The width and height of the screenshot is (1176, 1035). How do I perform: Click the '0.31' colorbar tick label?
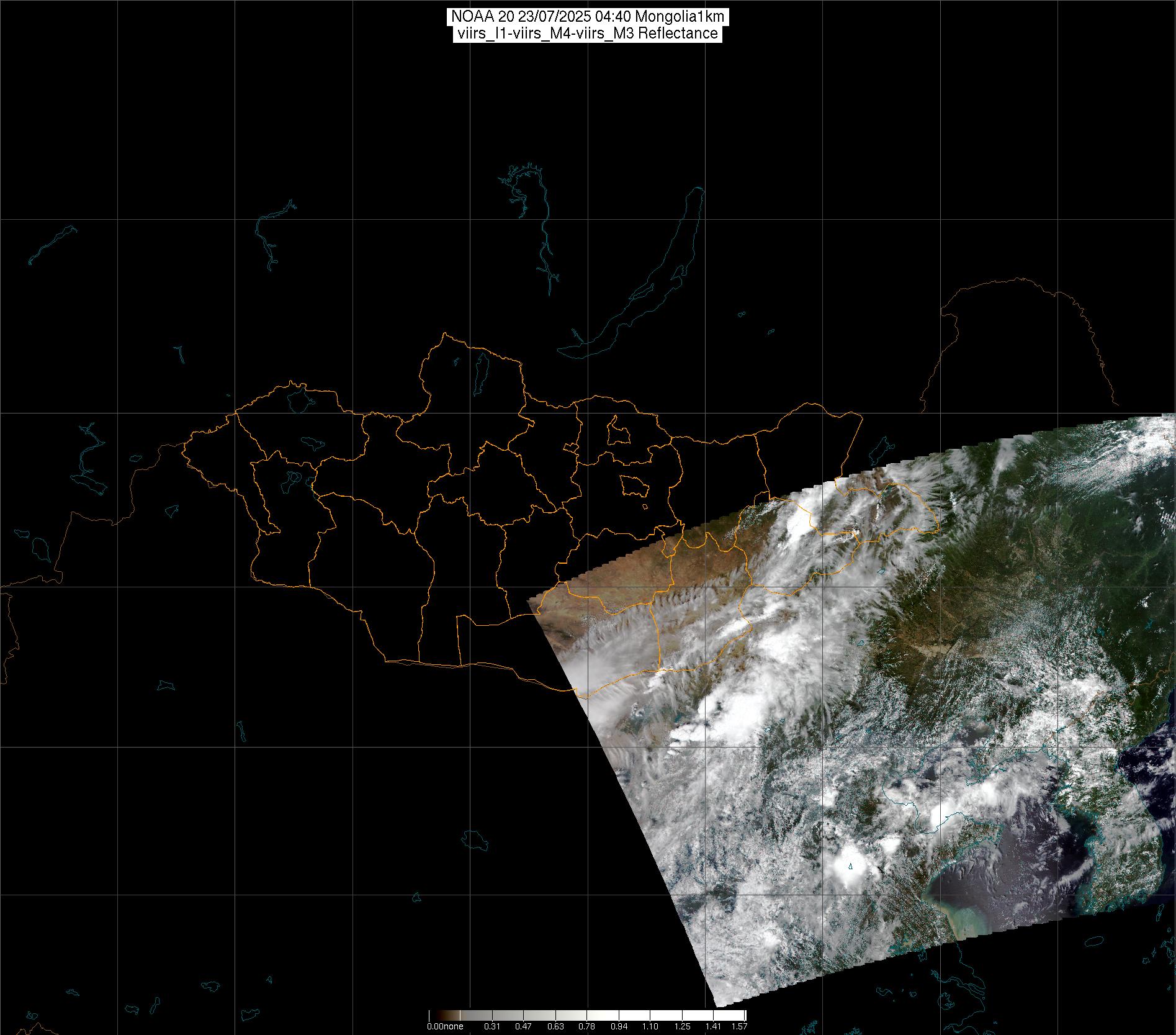492,1026
